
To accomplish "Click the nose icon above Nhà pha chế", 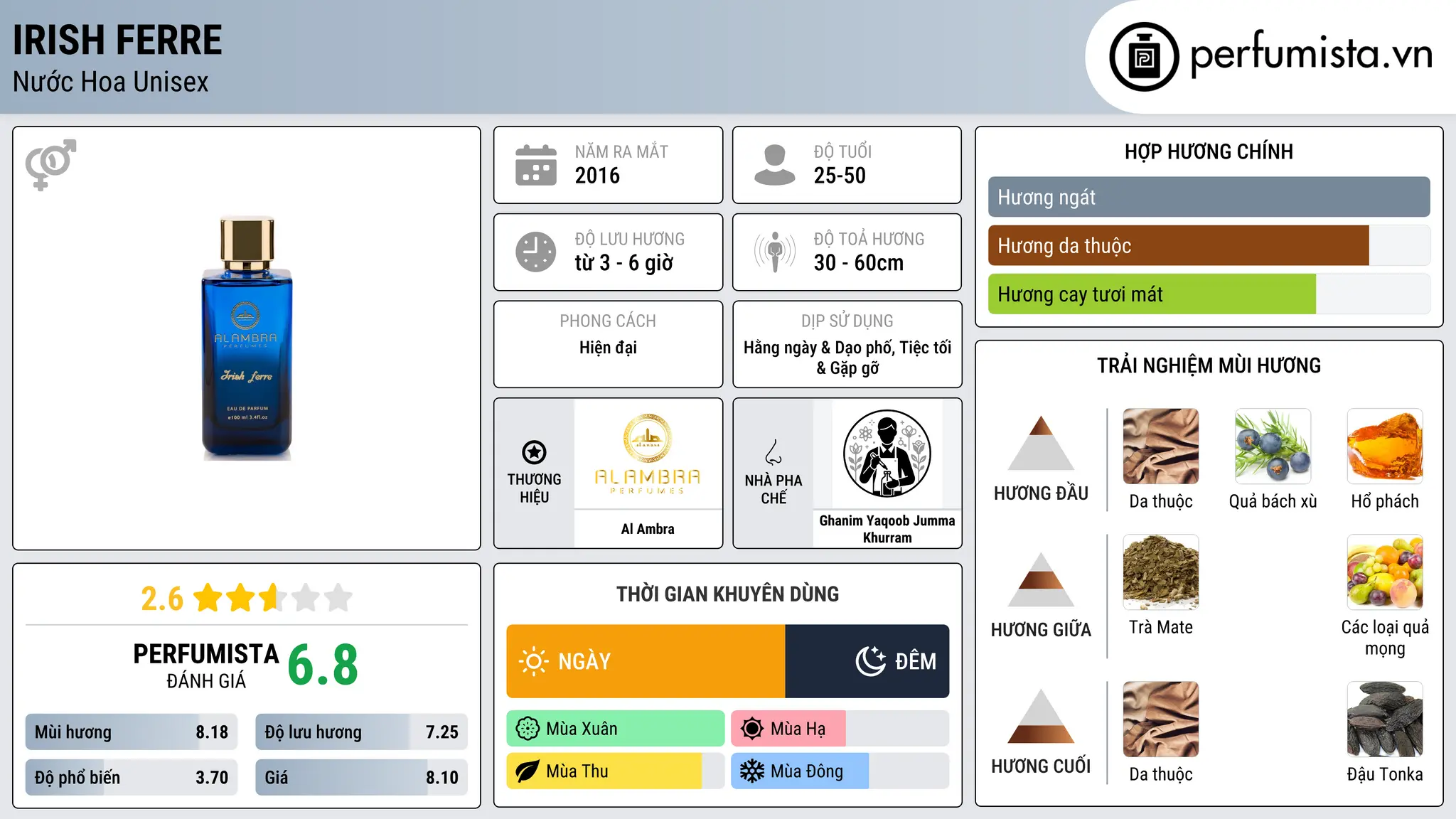I will point(773,452).
